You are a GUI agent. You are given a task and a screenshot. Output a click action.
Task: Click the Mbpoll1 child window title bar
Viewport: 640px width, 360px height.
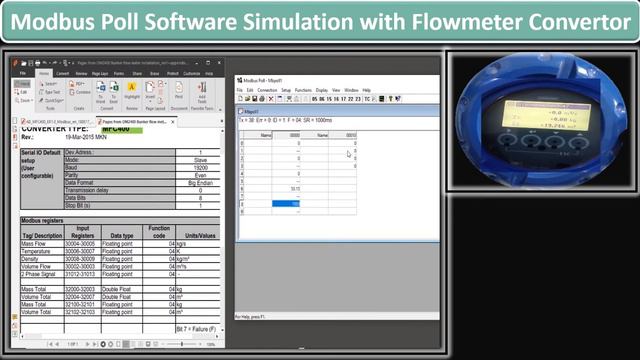(x=338, y=111)
